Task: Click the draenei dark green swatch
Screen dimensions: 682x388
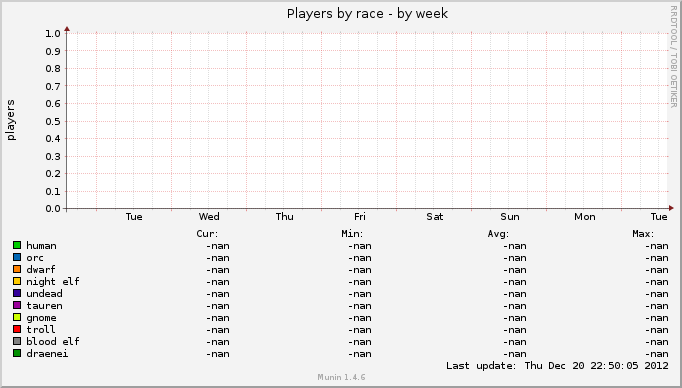Action: (17, 353)
